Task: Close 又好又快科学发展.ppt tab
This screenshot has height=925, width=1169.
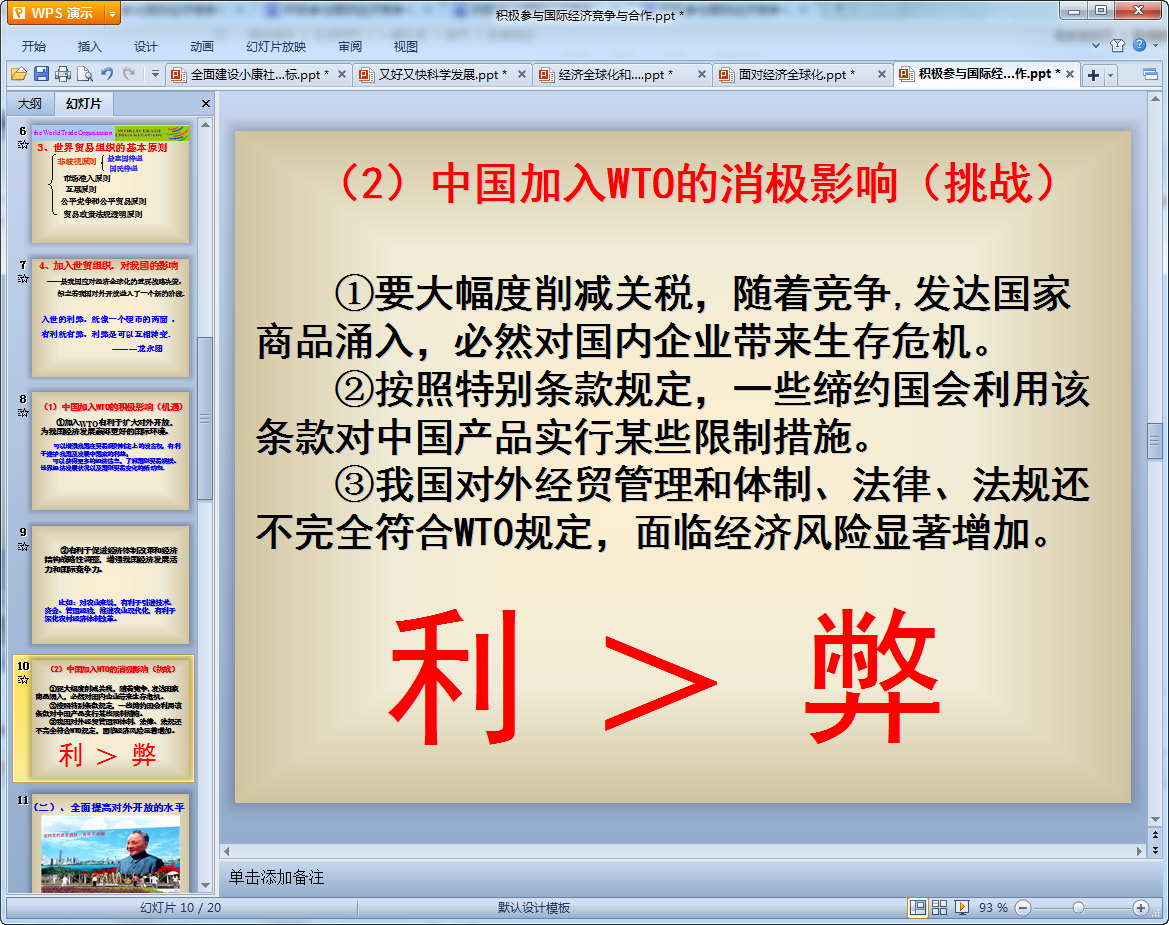Action: tap(522, 74)
